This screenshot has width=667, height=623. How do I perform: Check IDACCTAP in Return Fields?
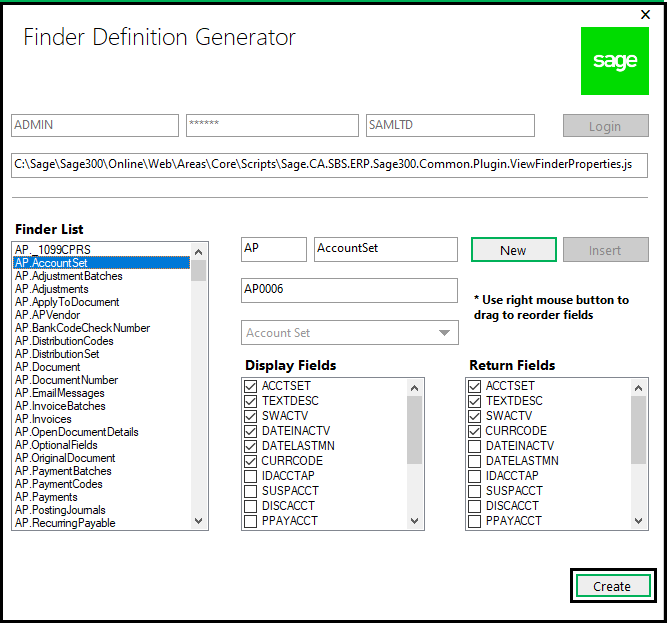click(x=474, y=476)
